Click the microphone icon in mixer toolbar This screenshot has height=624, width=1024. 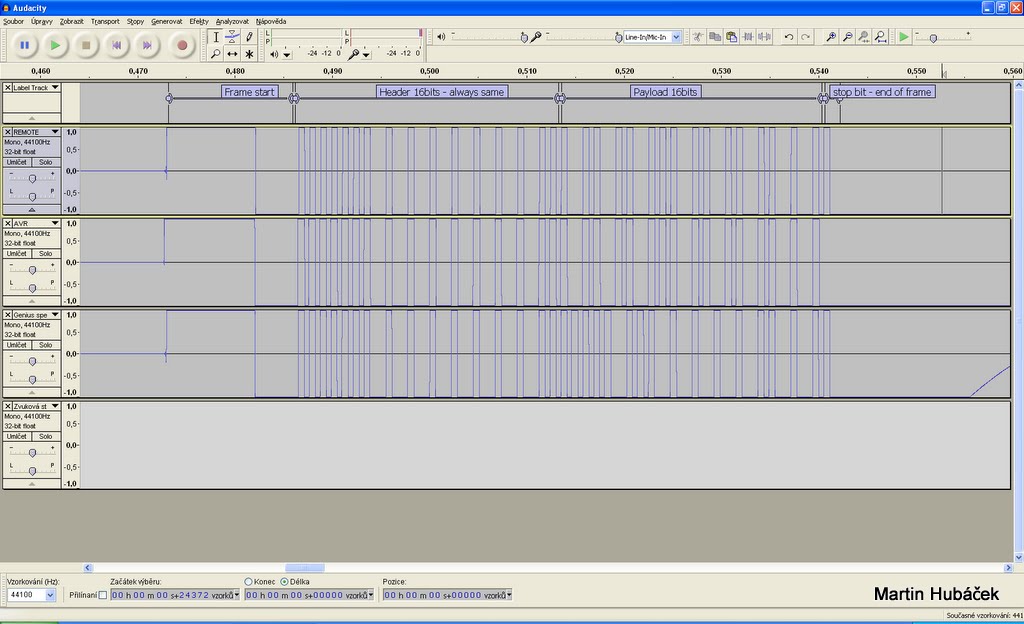(x=536, y=37)
